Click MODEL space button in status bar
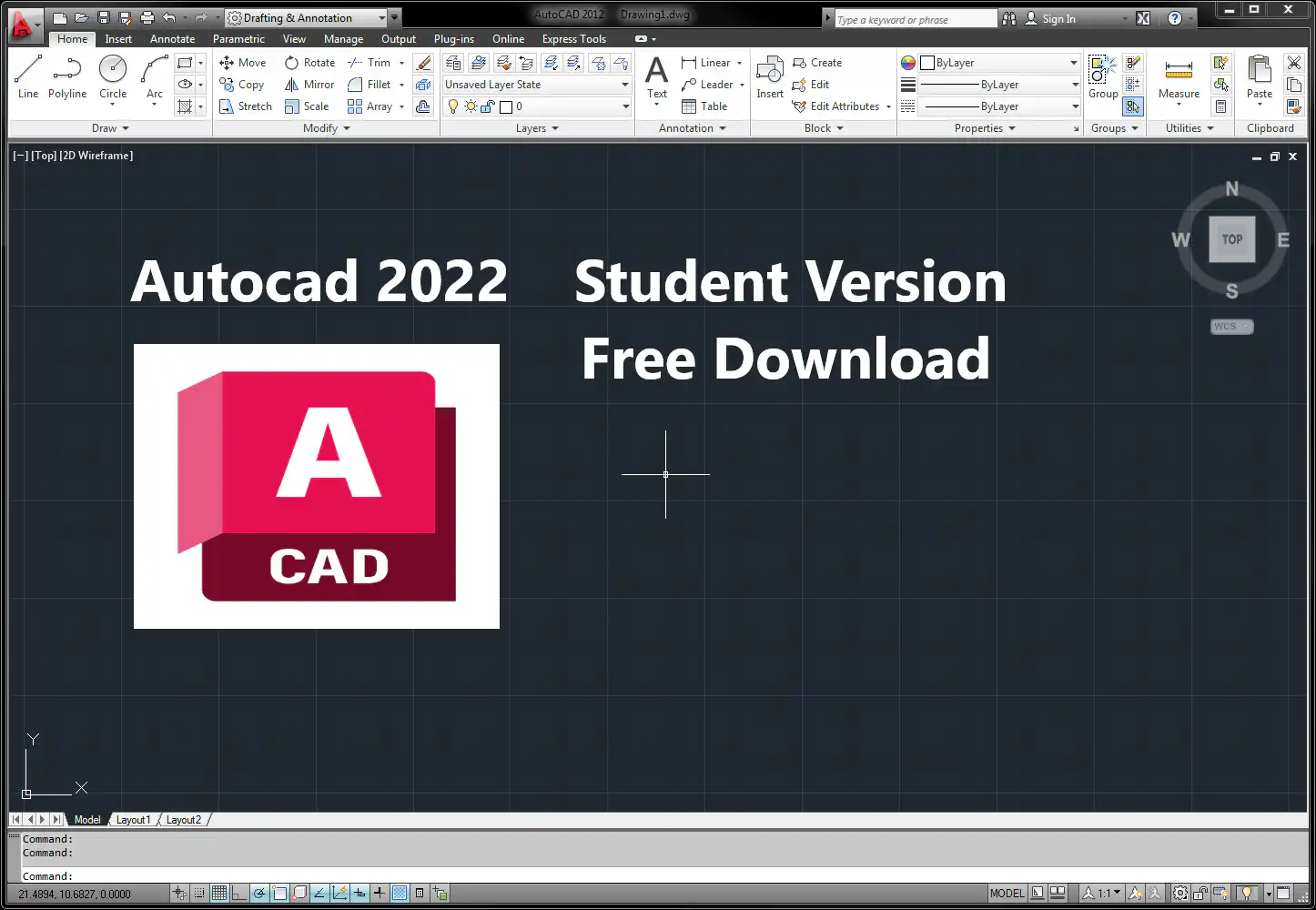The width and height of the screenshot is (1316, 910). tap(1007, 894)
